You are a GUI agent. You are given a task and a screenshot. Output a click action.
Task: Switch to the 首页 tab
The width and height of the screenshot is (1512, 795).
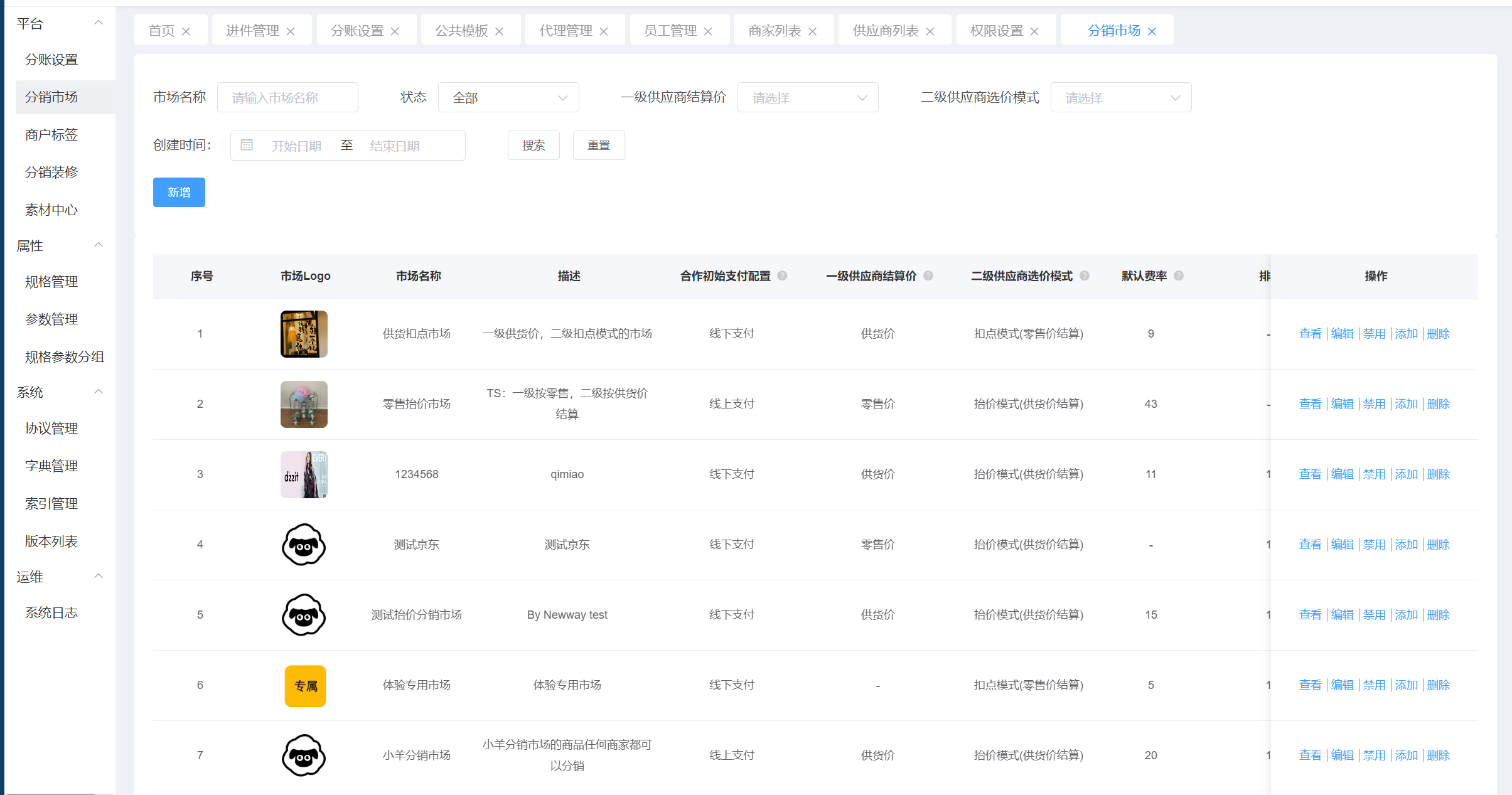point(161,31)
